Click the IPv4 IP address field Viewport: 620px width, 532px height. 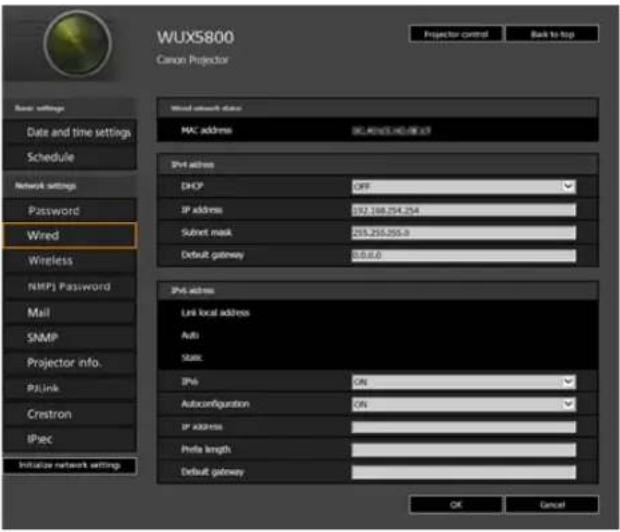tap(463, 210)
